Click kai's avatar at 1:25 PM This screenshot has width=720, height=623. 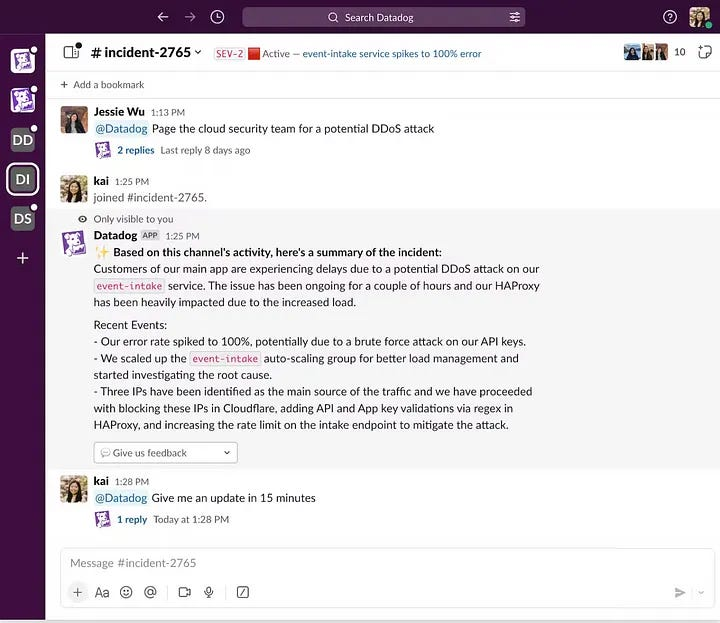(74, 189)
